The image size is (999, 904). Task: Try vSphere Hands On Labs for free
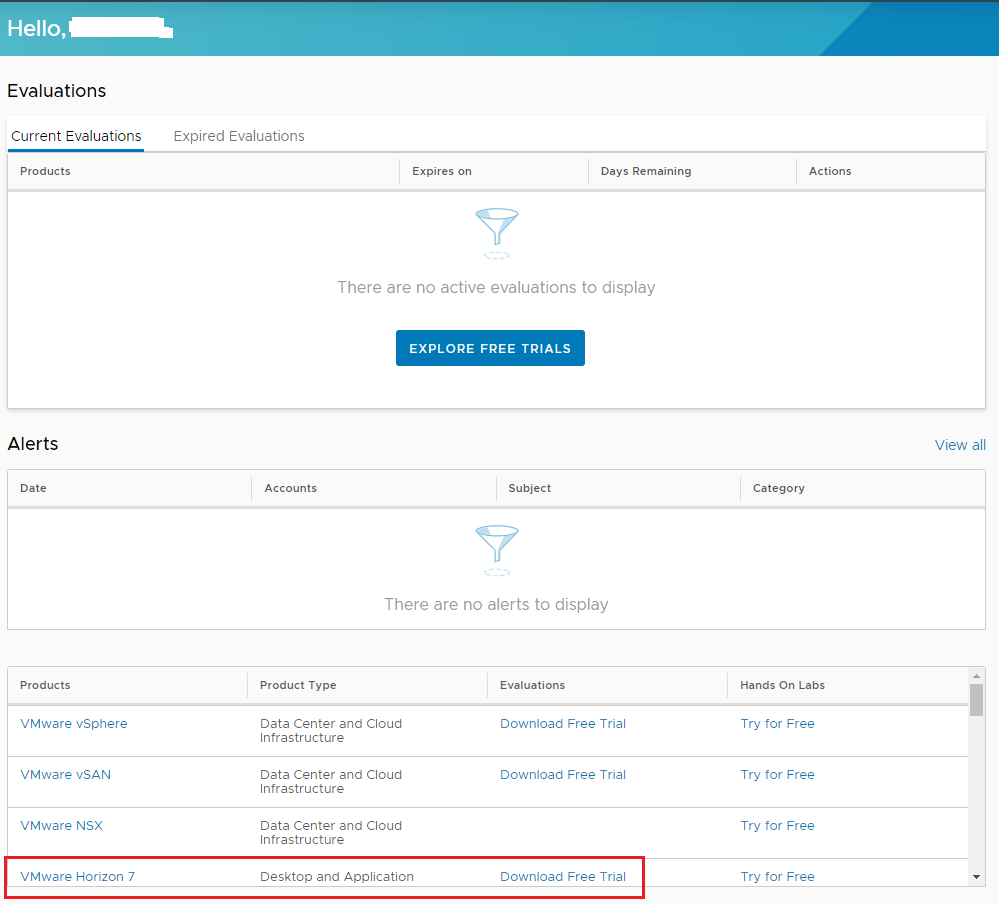(x=777, y=724)
